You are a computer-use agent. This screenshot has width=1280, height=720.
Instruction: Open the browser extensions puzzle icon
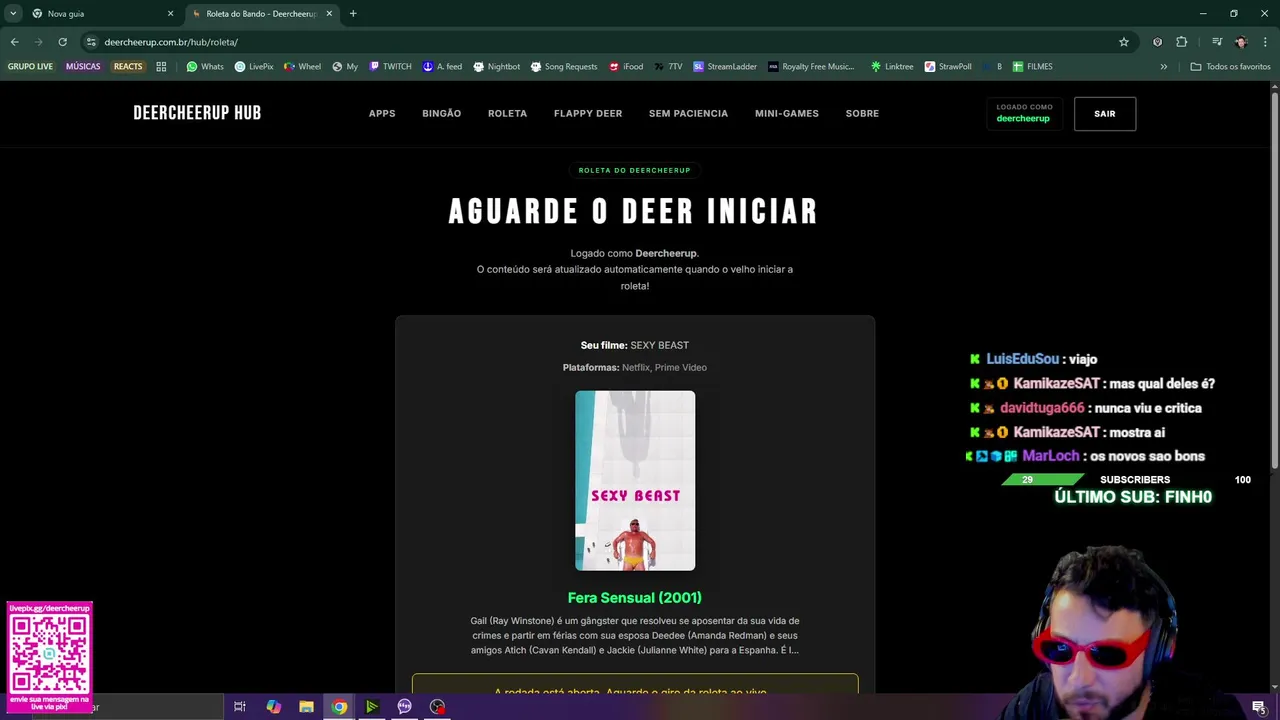pyautogui.click(x=1182, y=42)
